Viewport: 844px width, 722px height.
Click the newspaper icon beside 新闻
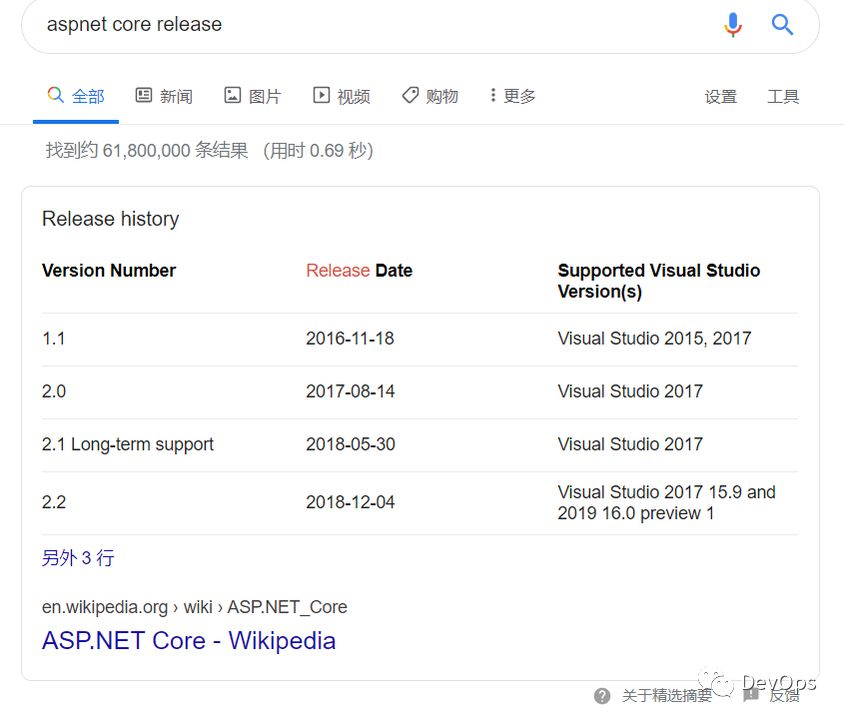pos(143,95)
